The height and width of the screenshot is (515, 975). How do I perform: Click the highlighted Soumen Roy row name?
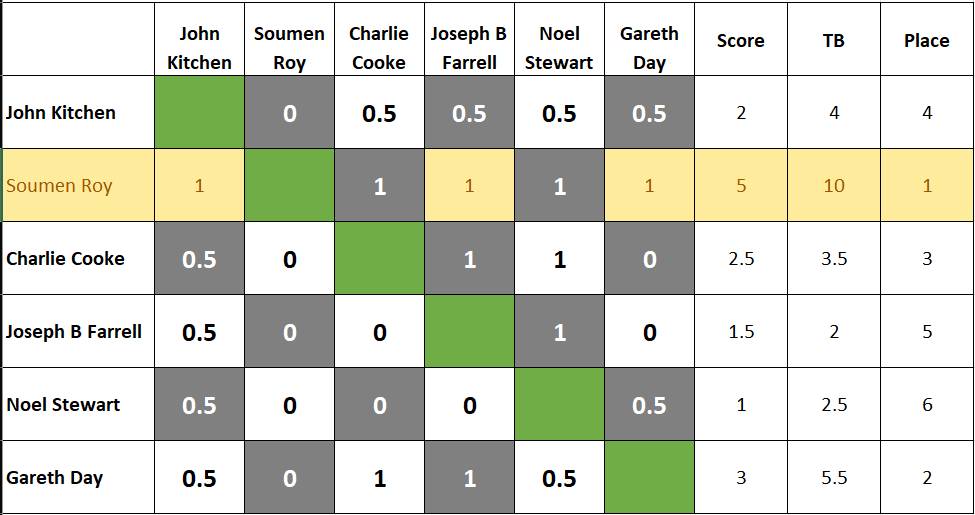(59, 185)
